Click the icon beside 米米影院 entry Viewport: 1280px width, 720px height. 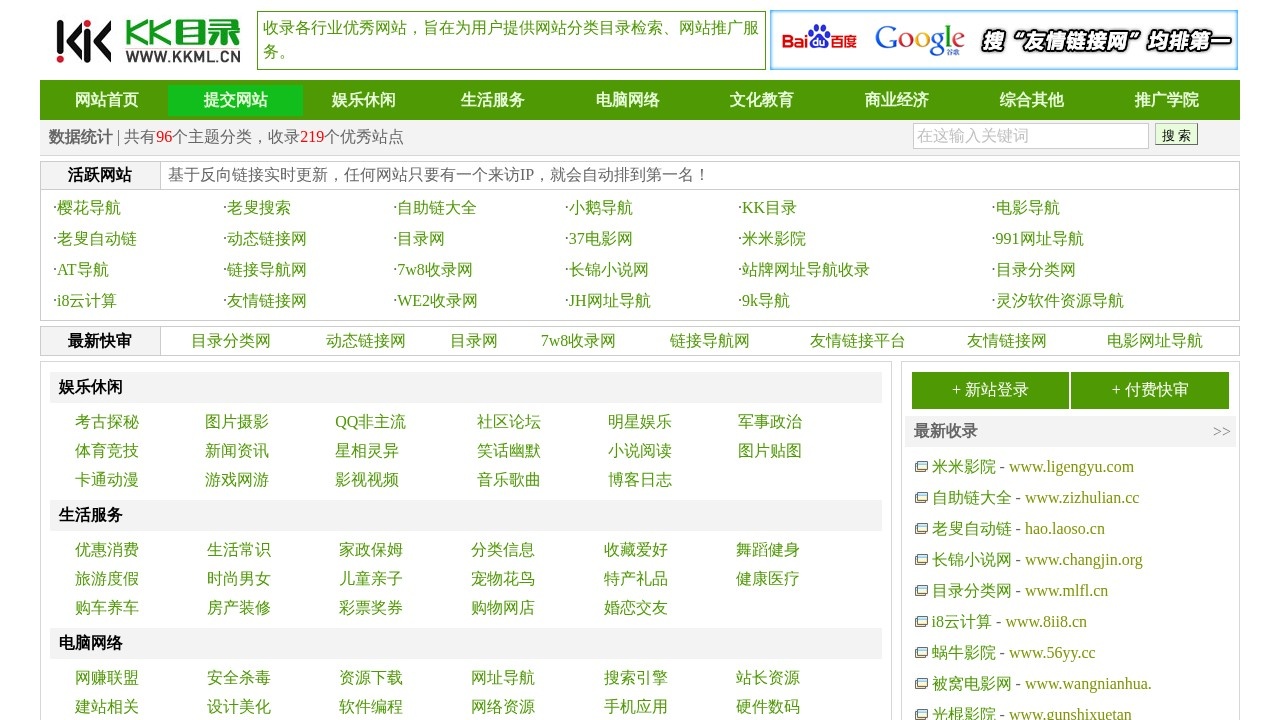pos(921,467)
